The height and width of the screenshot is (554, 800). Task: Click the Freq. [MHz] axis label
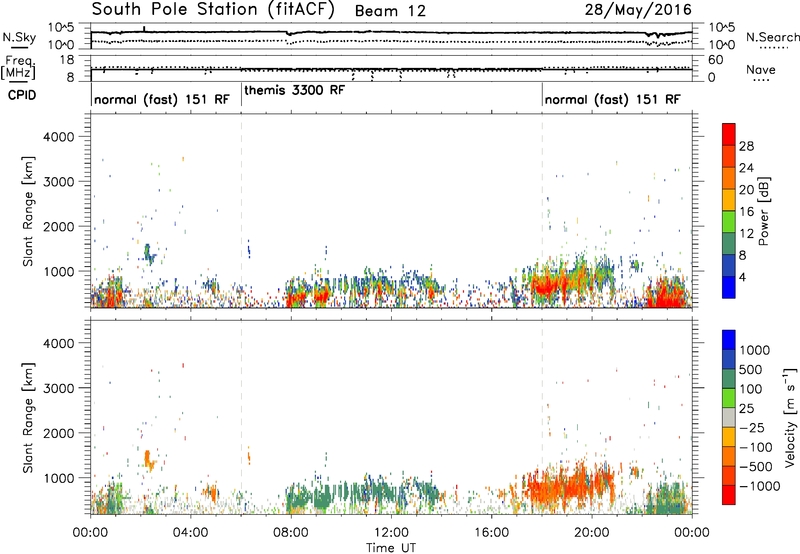point(20,68)
